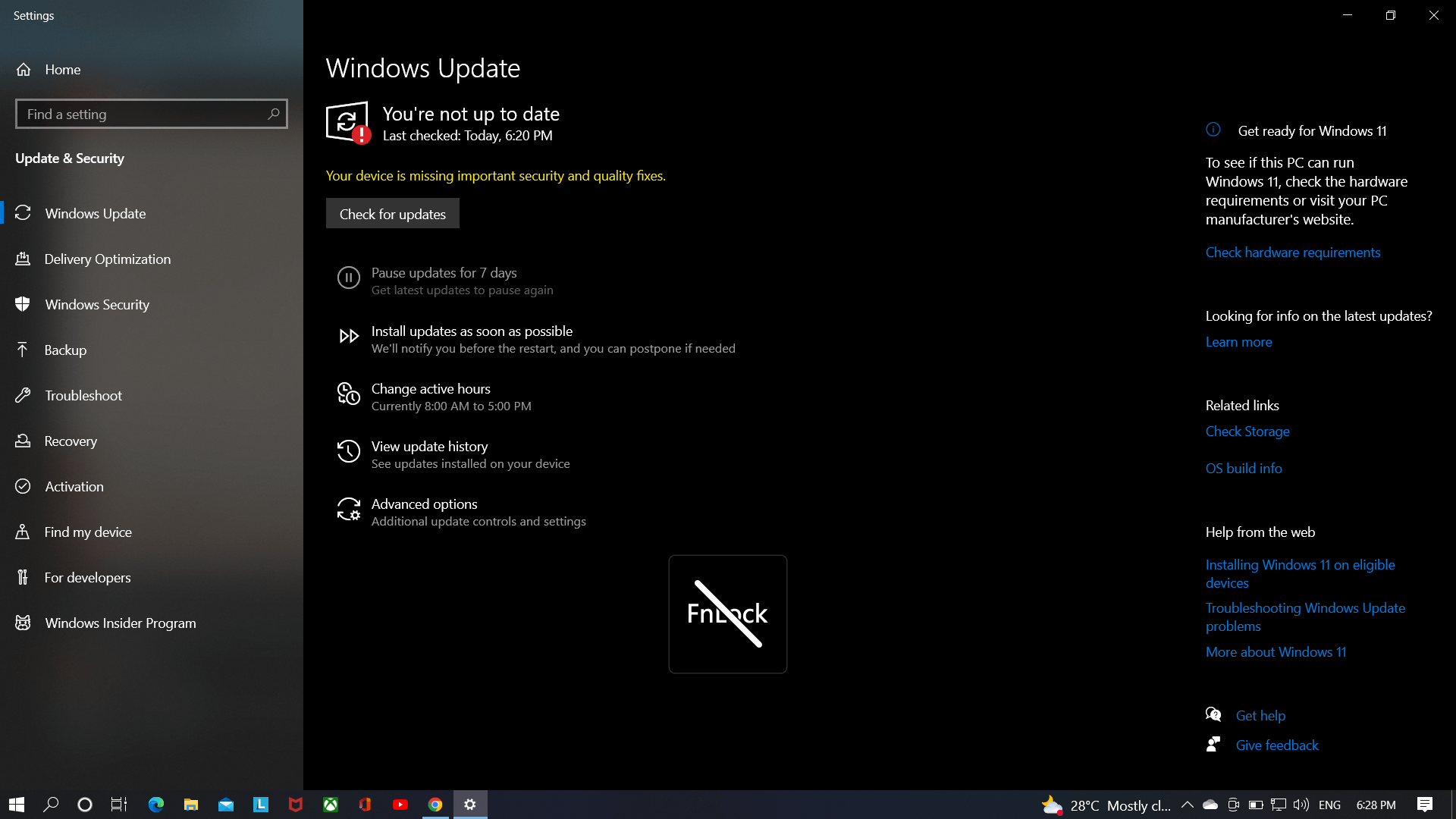Click the For developers icon

click(23, 578)
